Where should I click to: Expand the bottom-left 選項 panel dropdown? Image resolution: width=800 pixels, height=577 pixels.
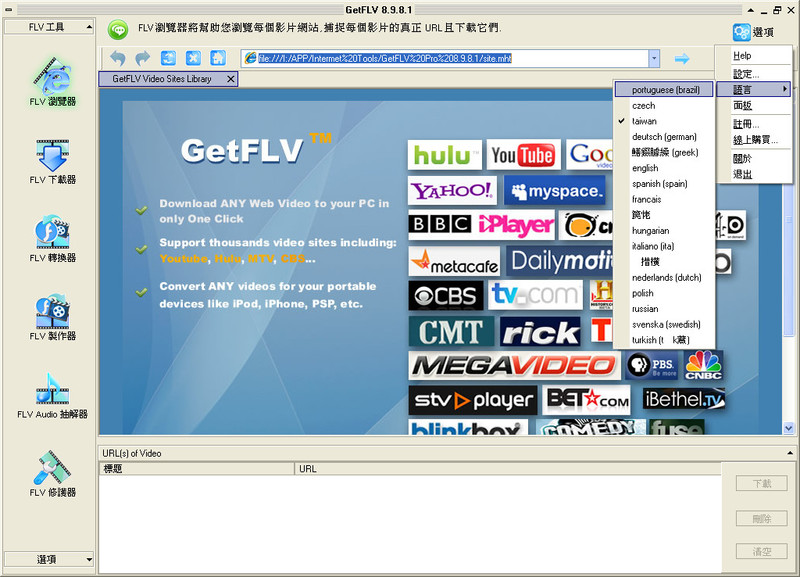[x=89, y=559]
